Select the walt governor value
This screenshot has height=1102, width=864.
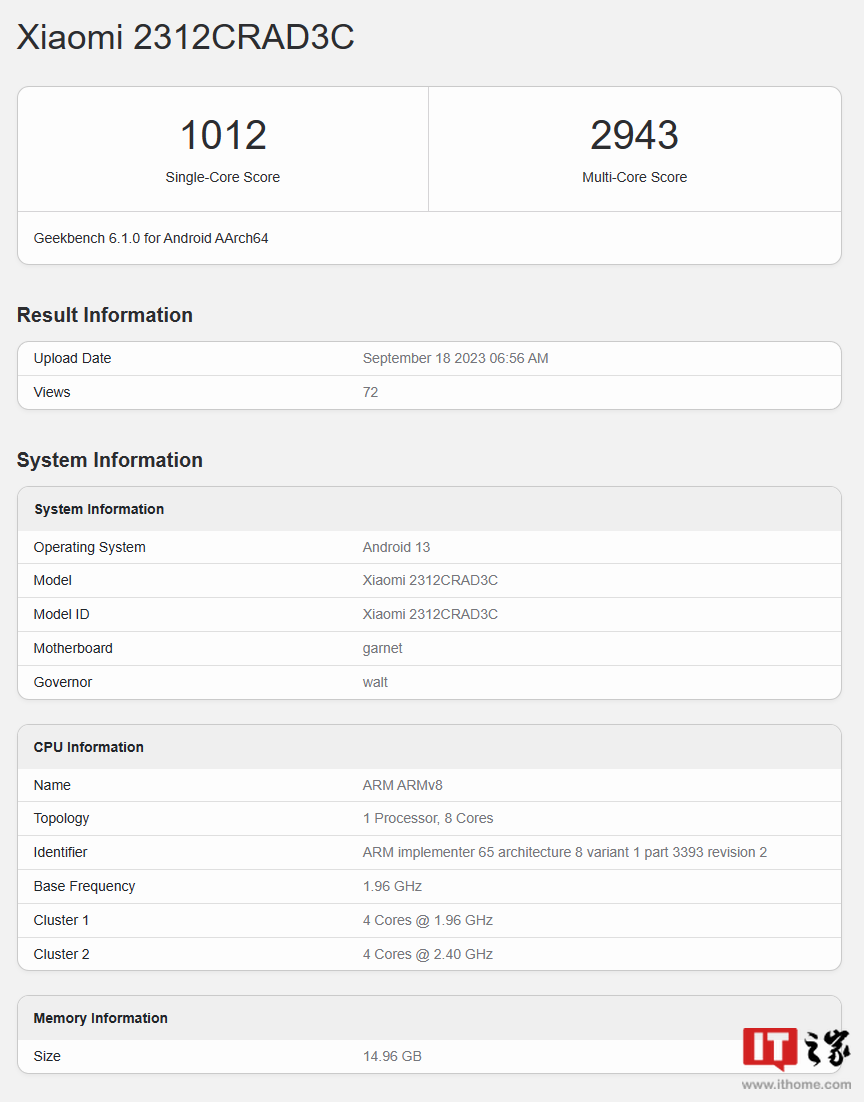pos(375,682)
